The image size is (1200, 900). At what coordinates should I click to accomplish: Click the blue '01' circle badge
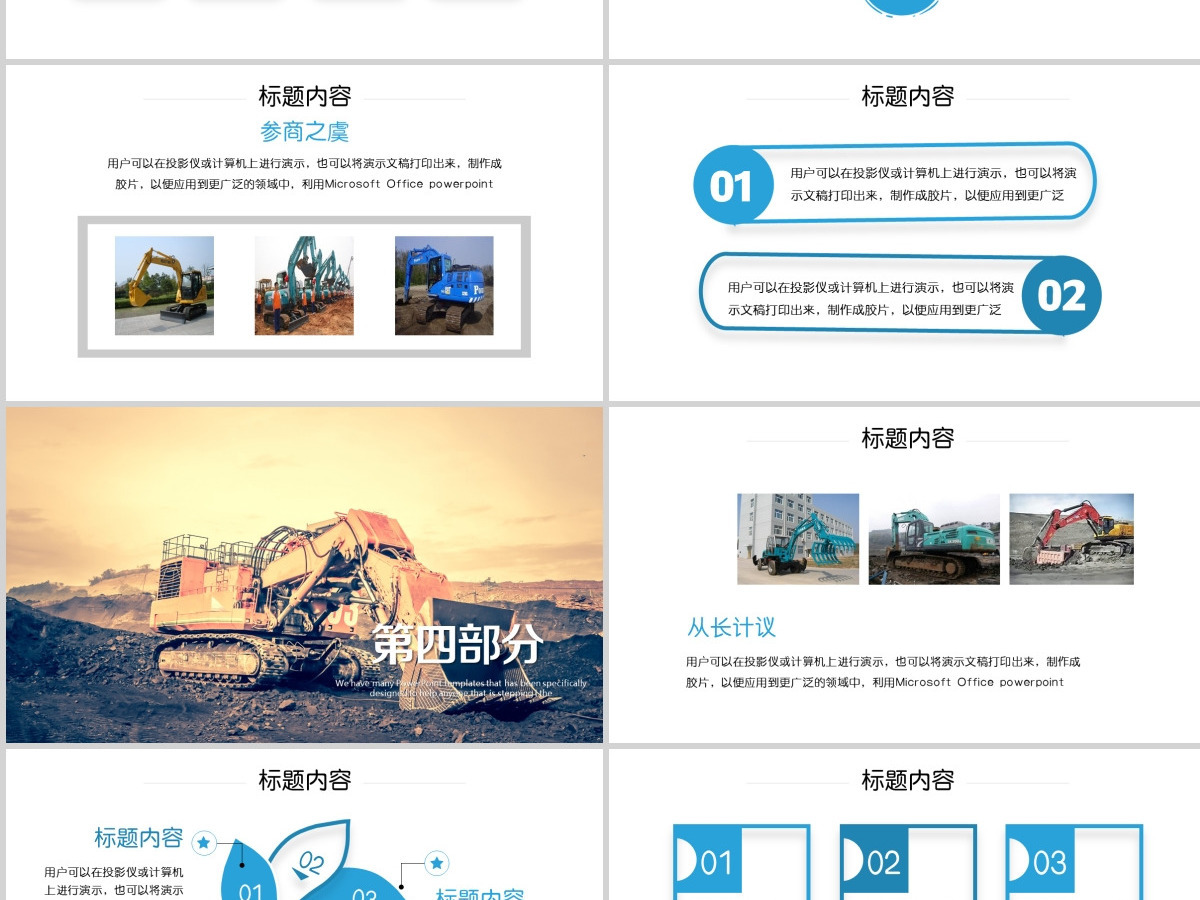(x=732, y=186)
